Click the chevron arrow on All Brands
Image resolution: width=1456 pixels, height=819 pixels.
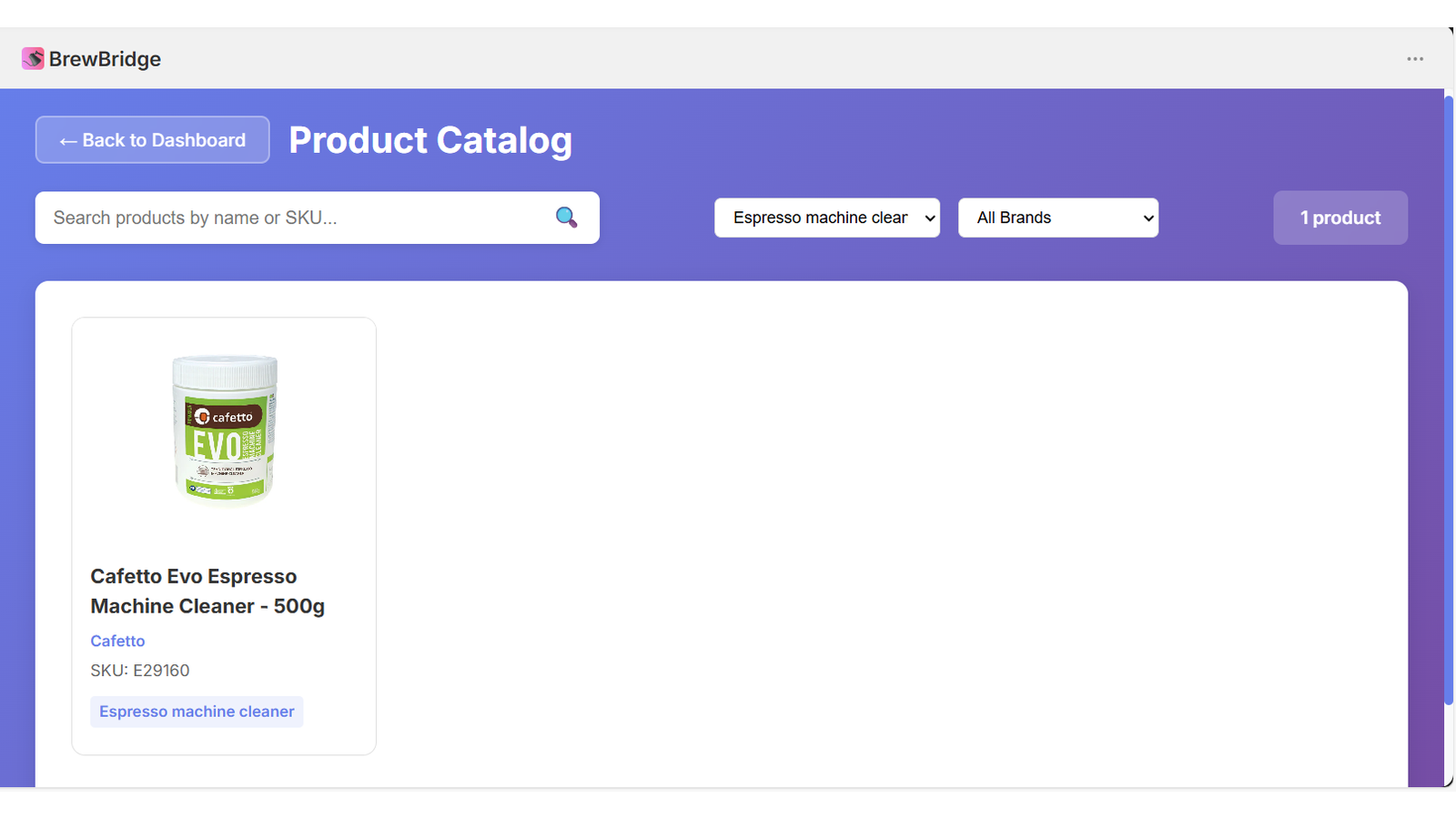coord(1148,218)
